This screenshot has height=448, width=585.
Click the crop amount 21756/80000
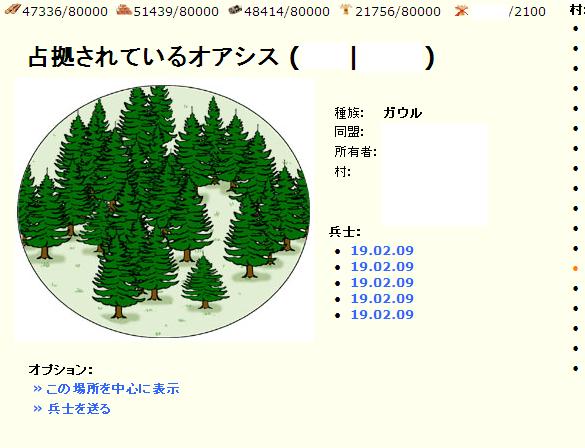(398, 12)
